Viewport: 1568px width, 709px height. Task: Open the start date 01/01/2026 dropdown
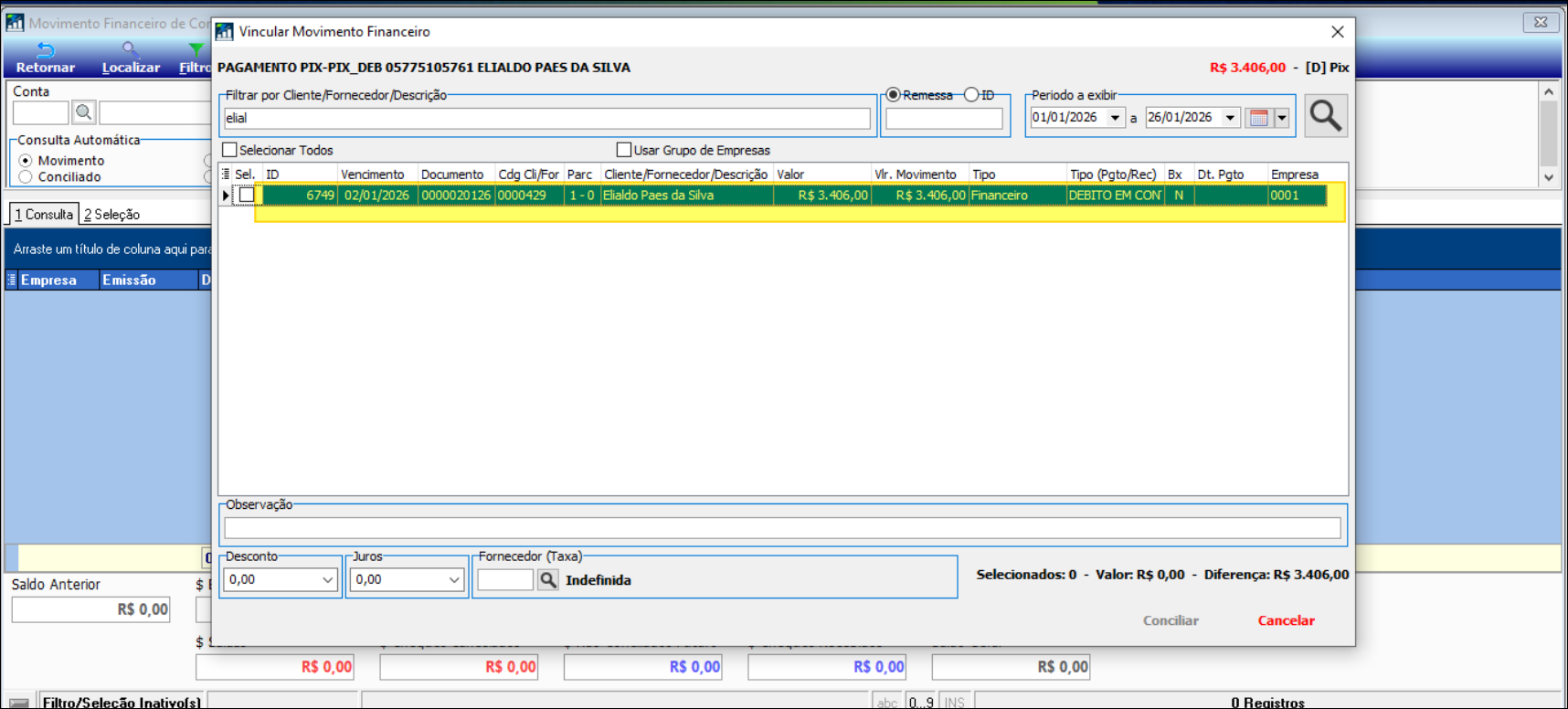tap(1115, 118)
